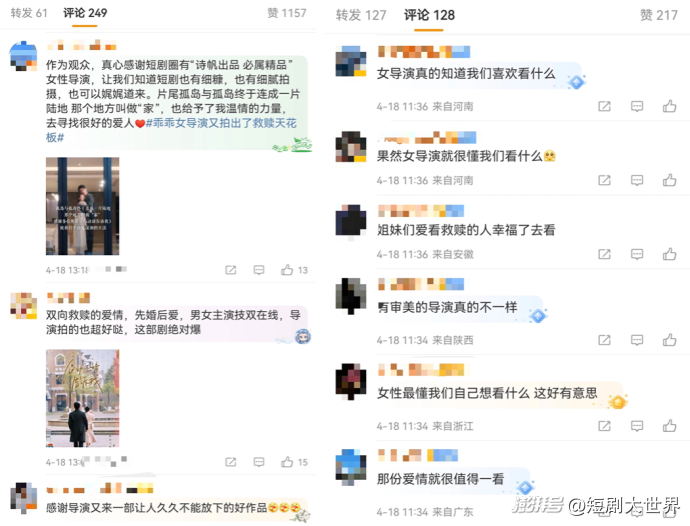Reply to comment about 诗帆出品 必属精品
The height and width of the screenshot is (526, 690).
(259, 270)
